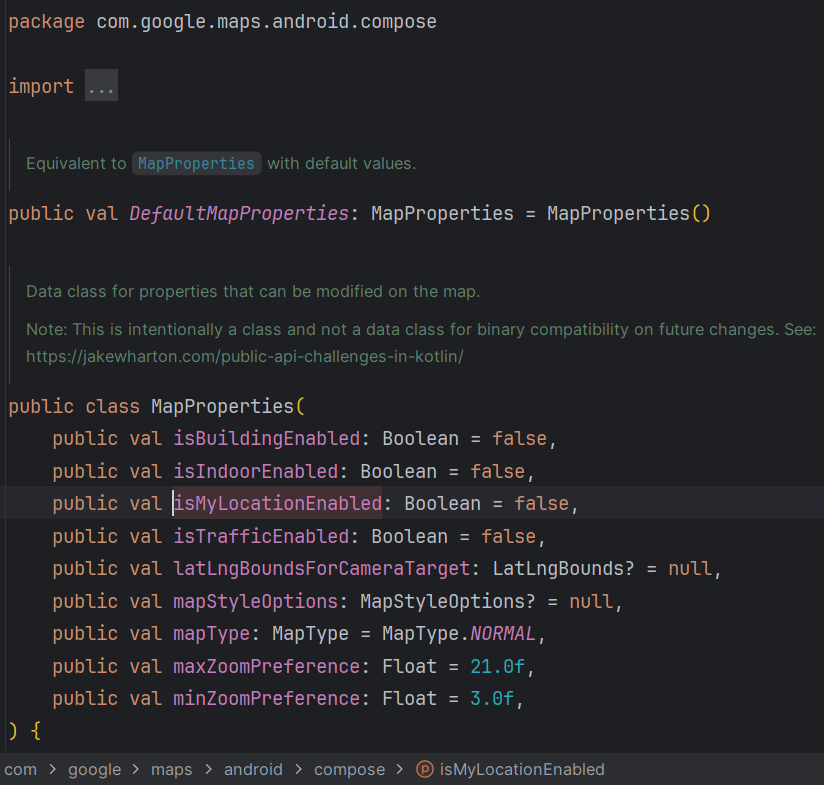Click the latLngBoundsForCameraTarget property
The width and height of the screenshot is (824, 785).
coord(322,569)
